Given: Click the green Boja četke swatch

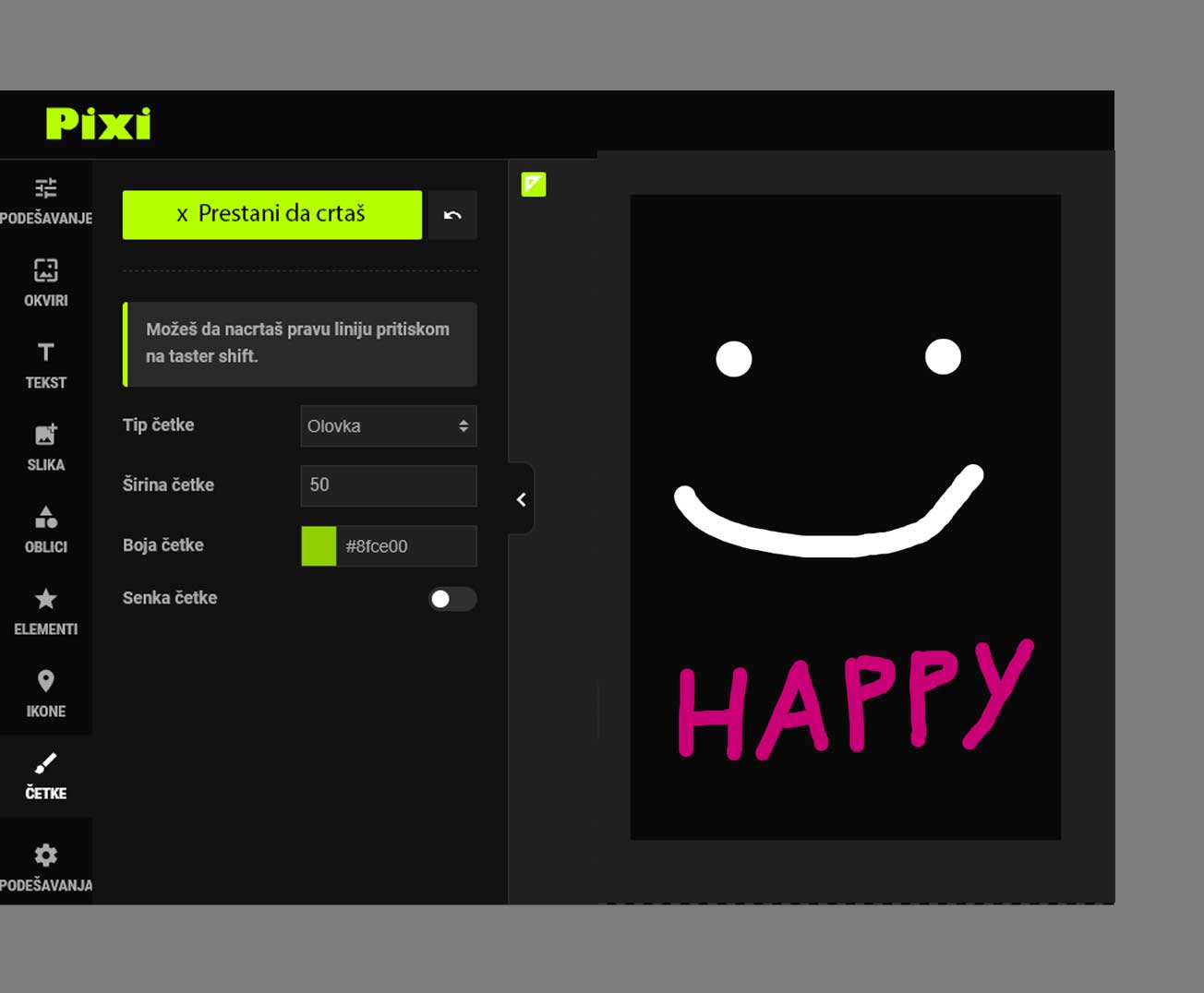Looking at the screenshot, I should [319, 546].
